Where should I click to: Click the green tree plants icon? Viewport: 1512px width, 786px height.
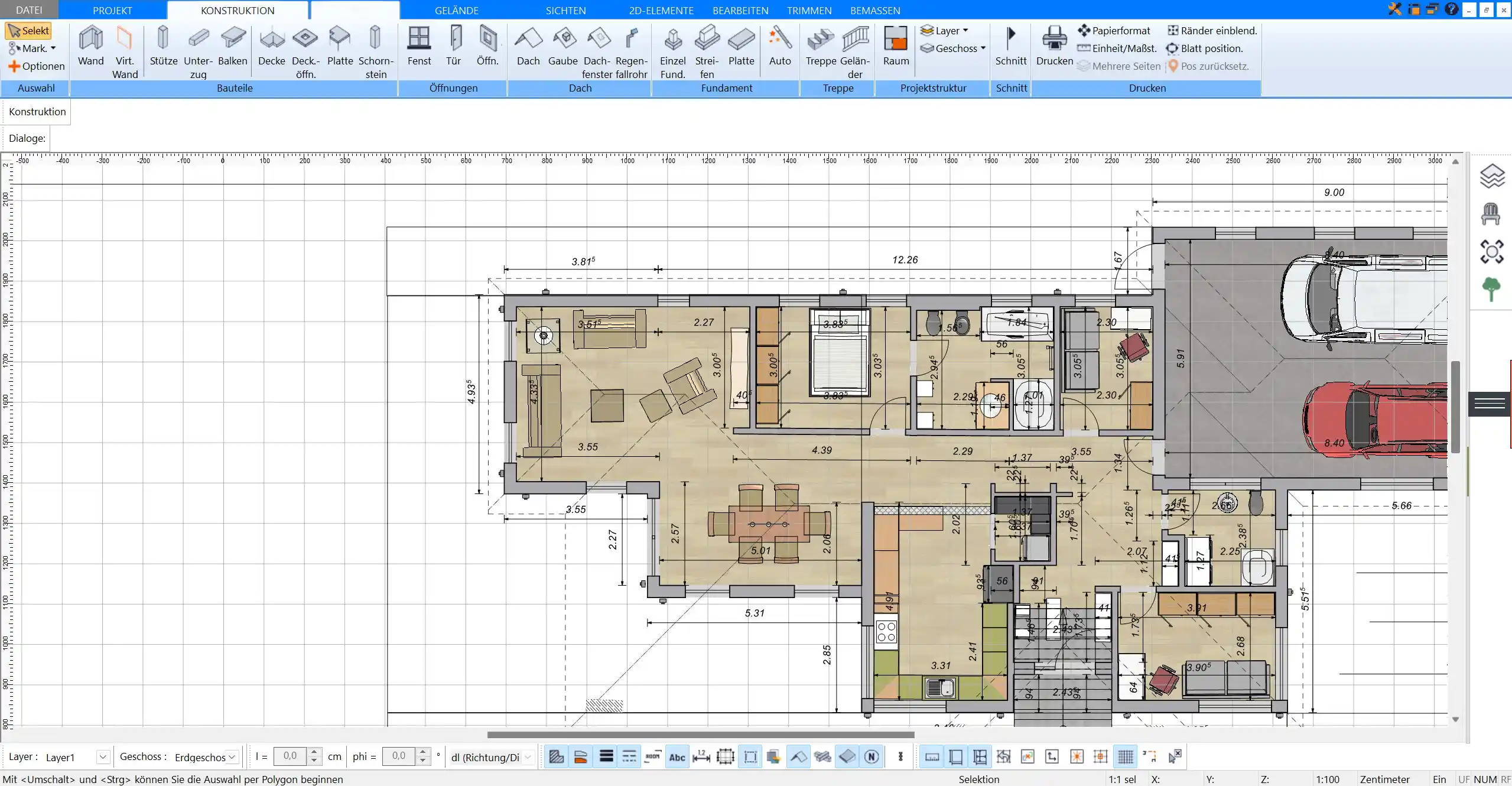(1491, 290)
